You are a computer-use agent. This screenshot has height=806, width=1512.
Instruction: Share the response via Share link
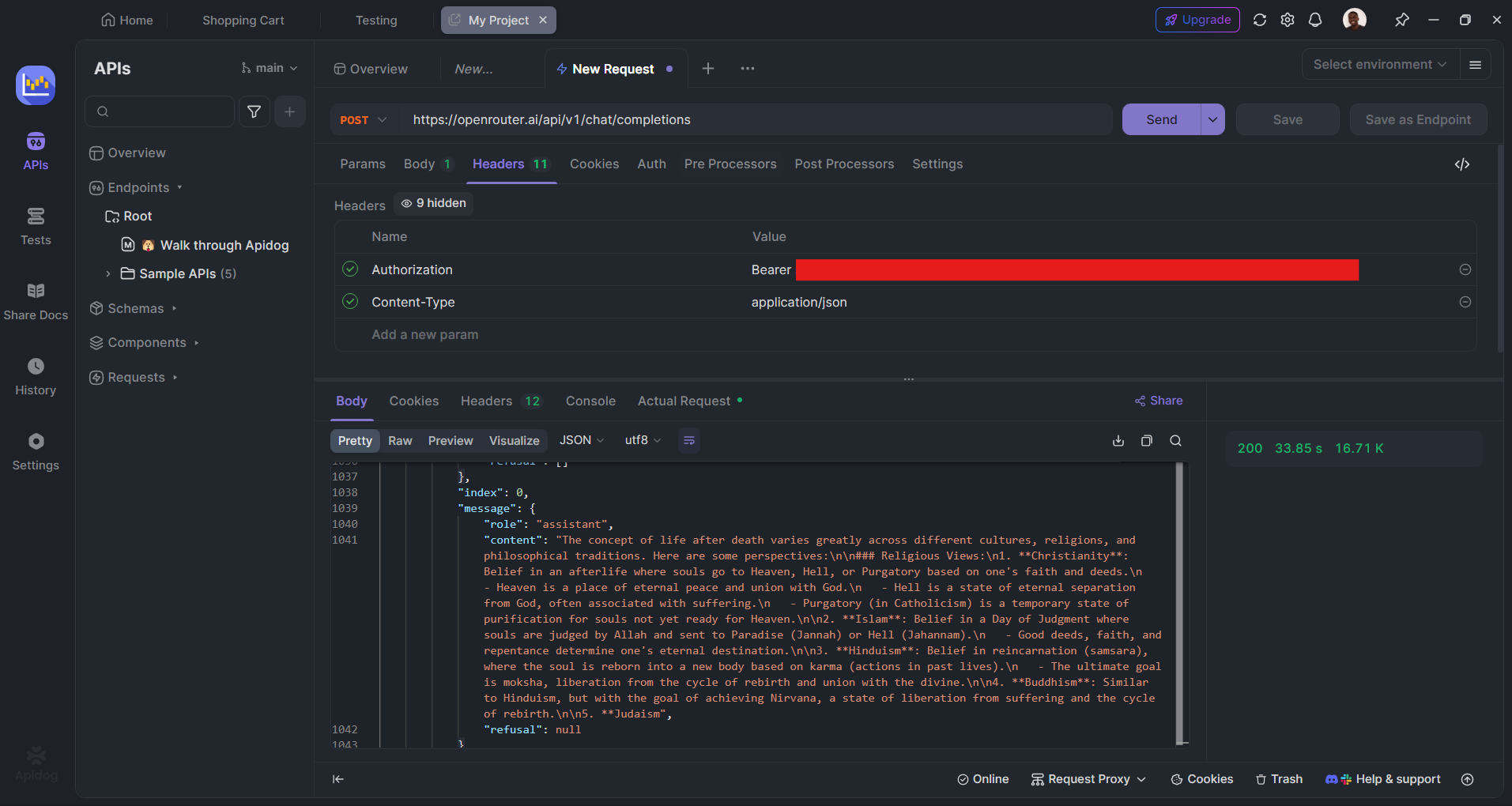coord(1159,401)
